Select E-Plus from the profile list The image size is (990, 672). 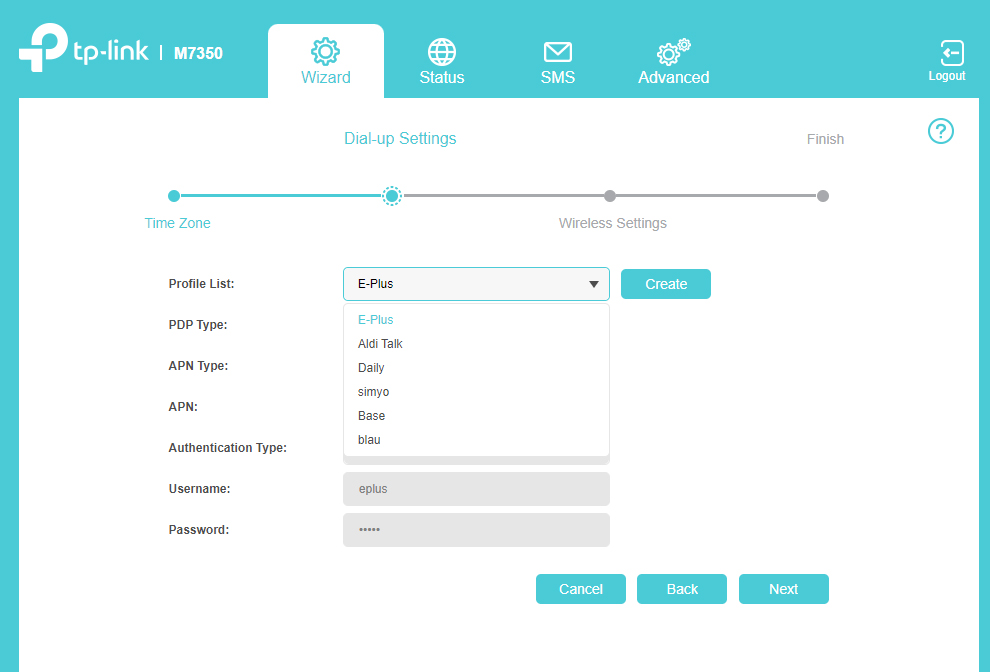point(476,320)
